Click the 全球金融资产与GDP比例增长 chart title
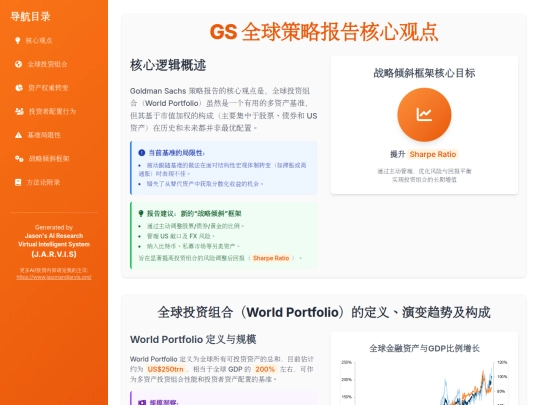540x405 pixels. click(424, 349)
